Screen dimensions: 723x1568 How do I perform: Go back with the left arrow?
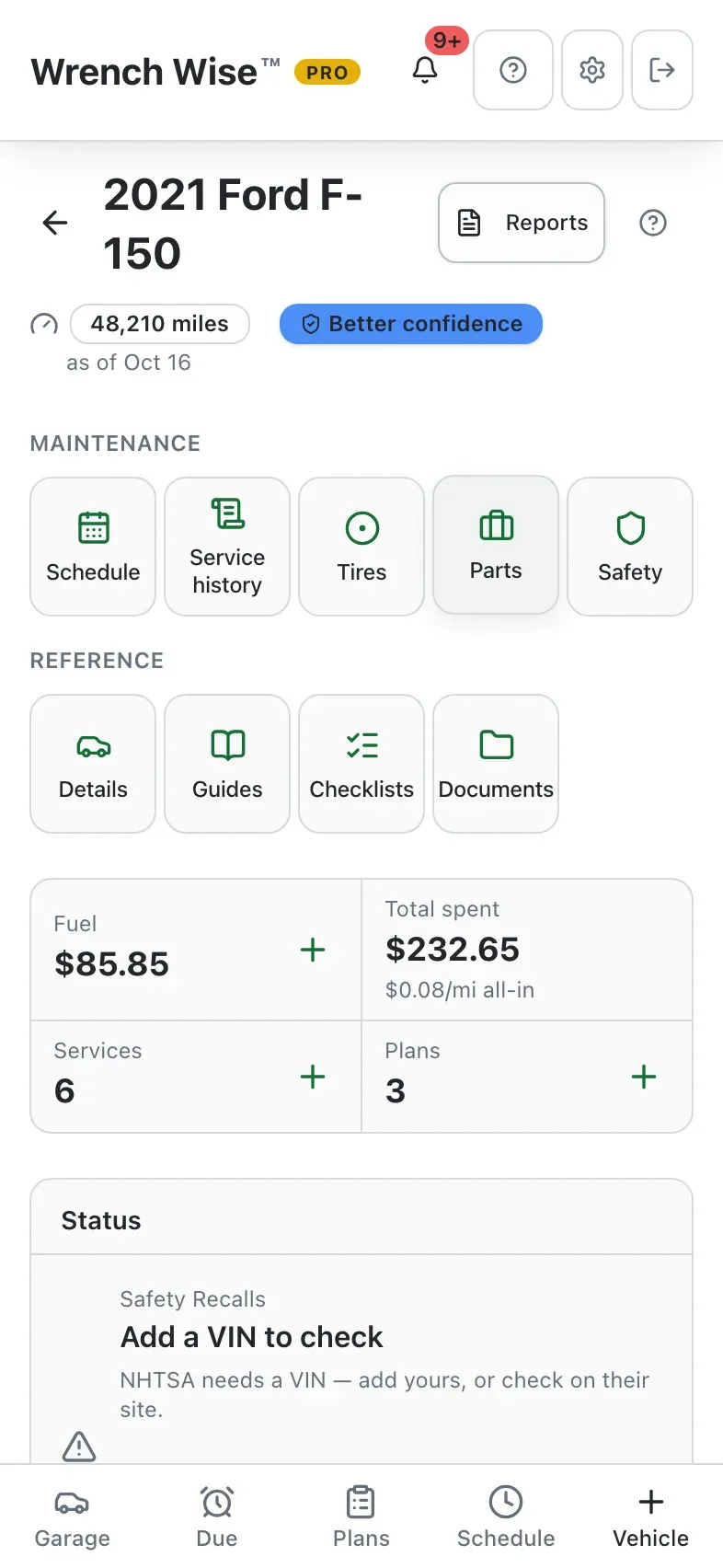tap(55, 223)
